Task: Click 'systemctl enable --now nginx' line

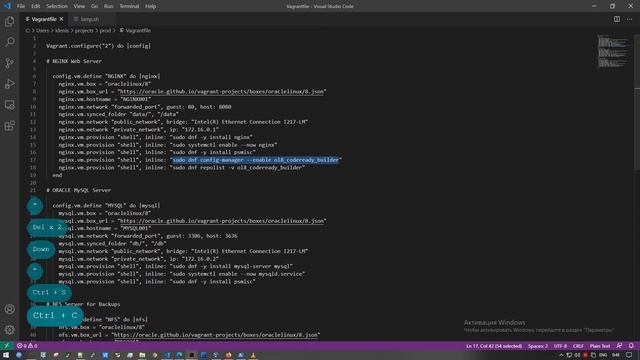Action: (x=168, y=145)
